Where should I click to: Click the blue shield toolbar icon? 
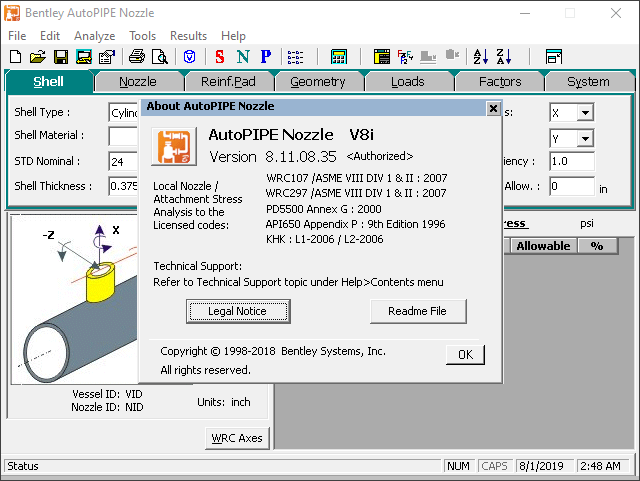pyautogui.click(x=189, y=57)
